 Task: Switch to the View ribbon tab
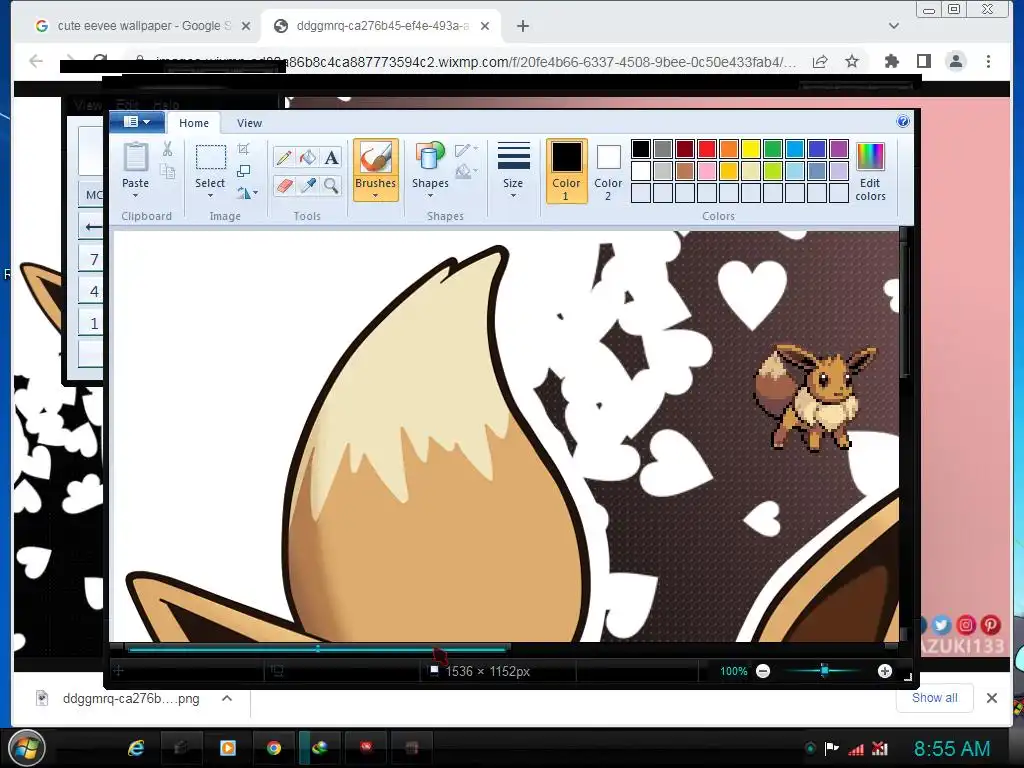(249, 123)
